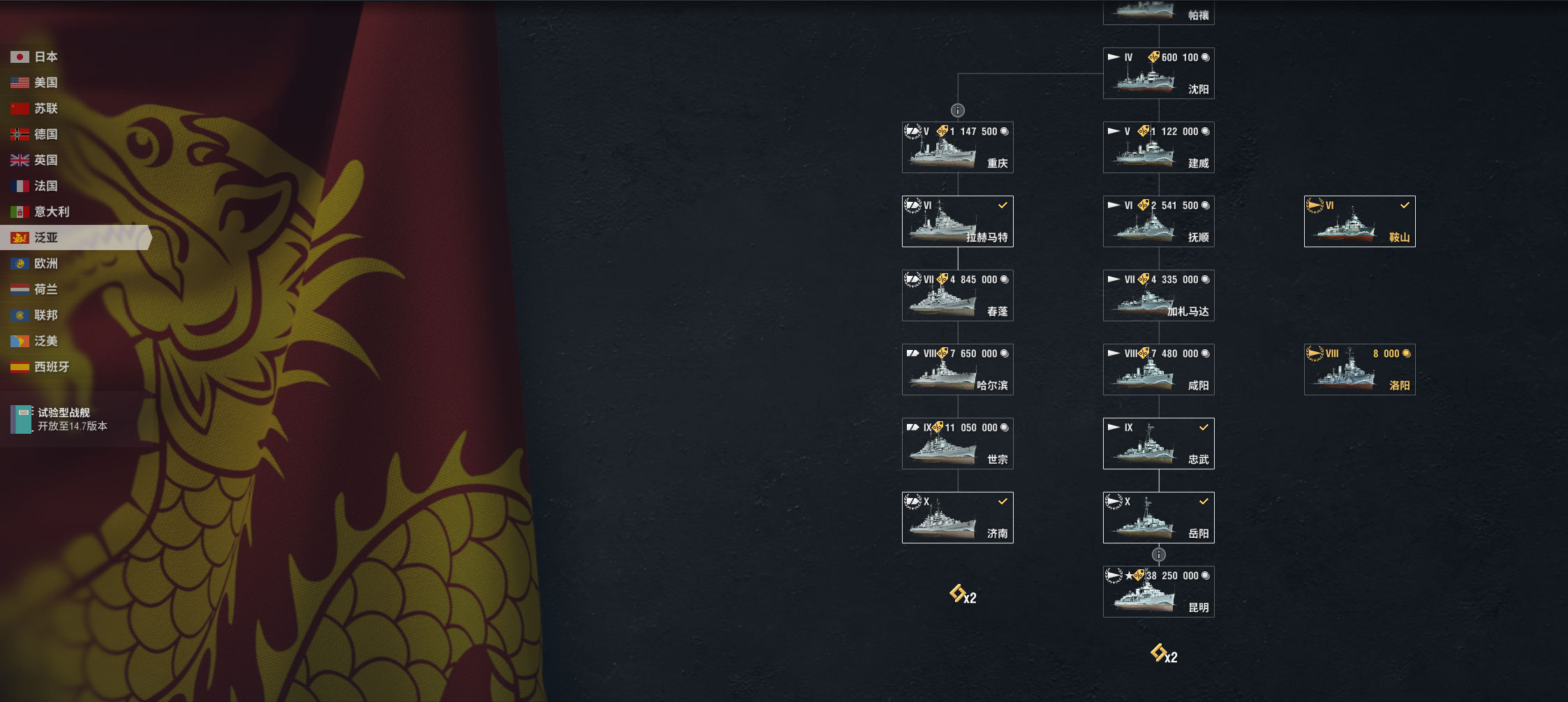
Task: Open the 试验型战舰 book icon
Action: [x=21, y=419]
